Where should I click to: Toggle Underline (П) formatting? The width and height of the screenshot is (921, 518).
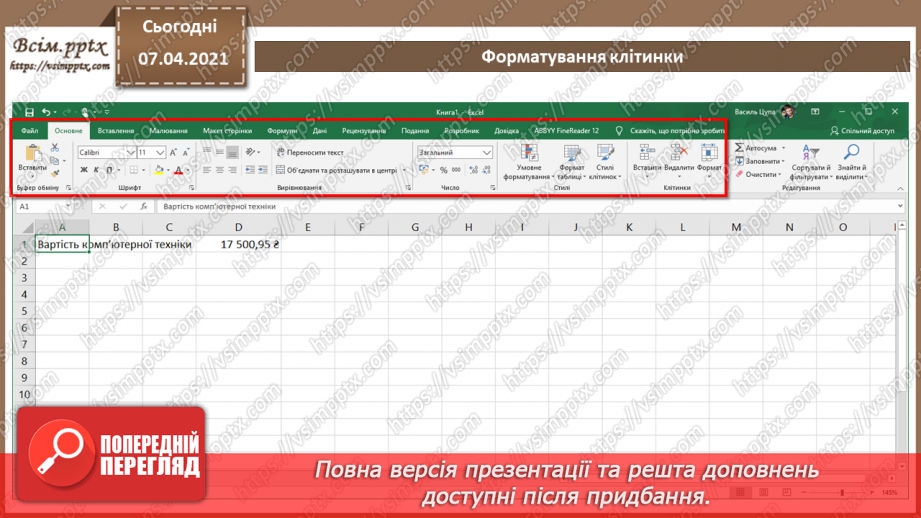point(109,170)
